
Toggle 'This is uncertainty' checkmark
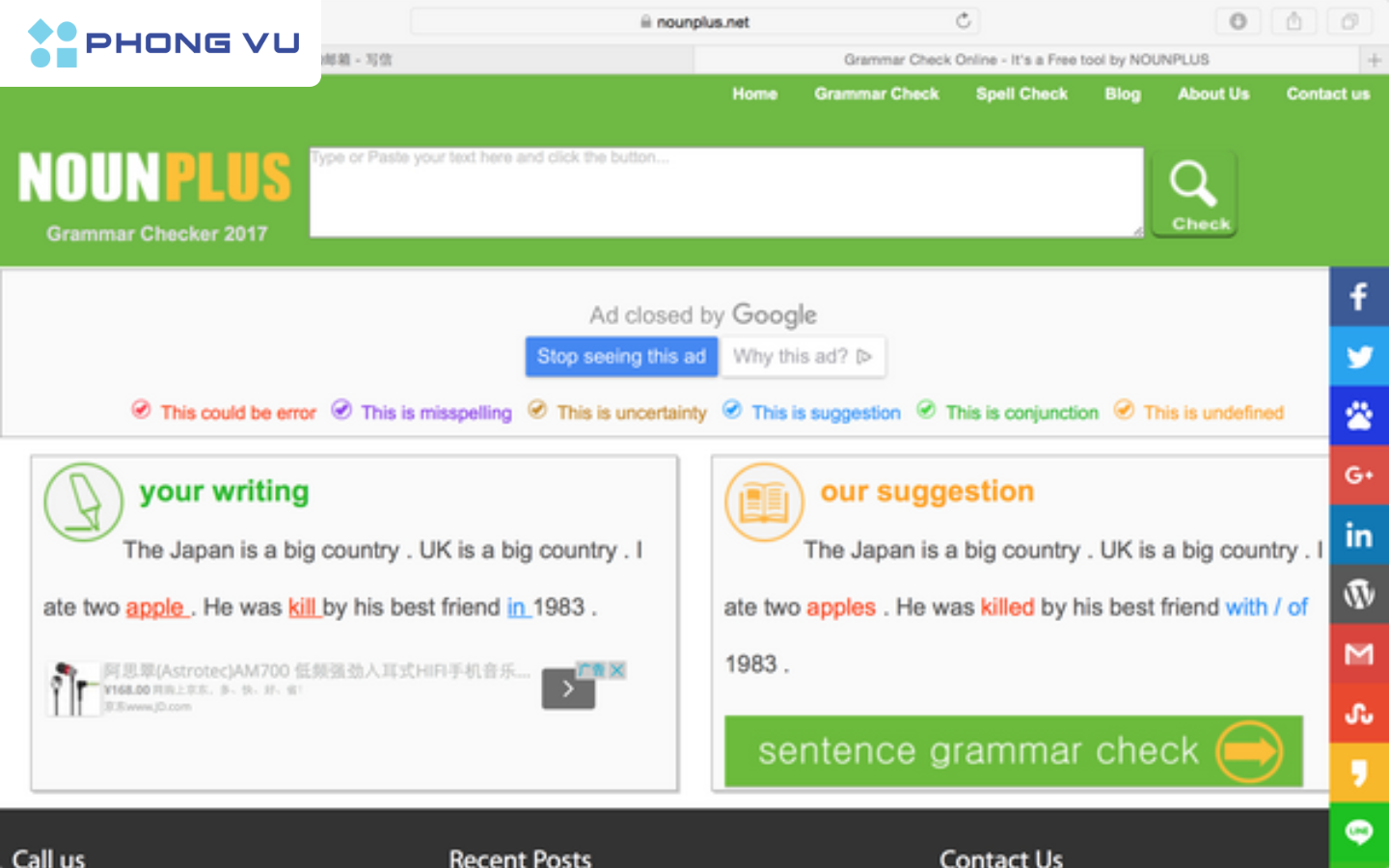tap(537, 410)
